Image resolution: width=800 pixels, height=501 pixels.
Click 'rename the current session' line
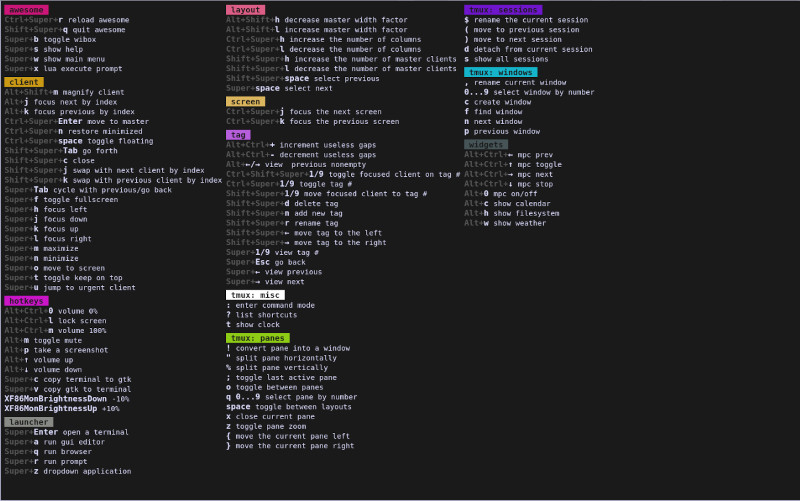click(526, 20)
